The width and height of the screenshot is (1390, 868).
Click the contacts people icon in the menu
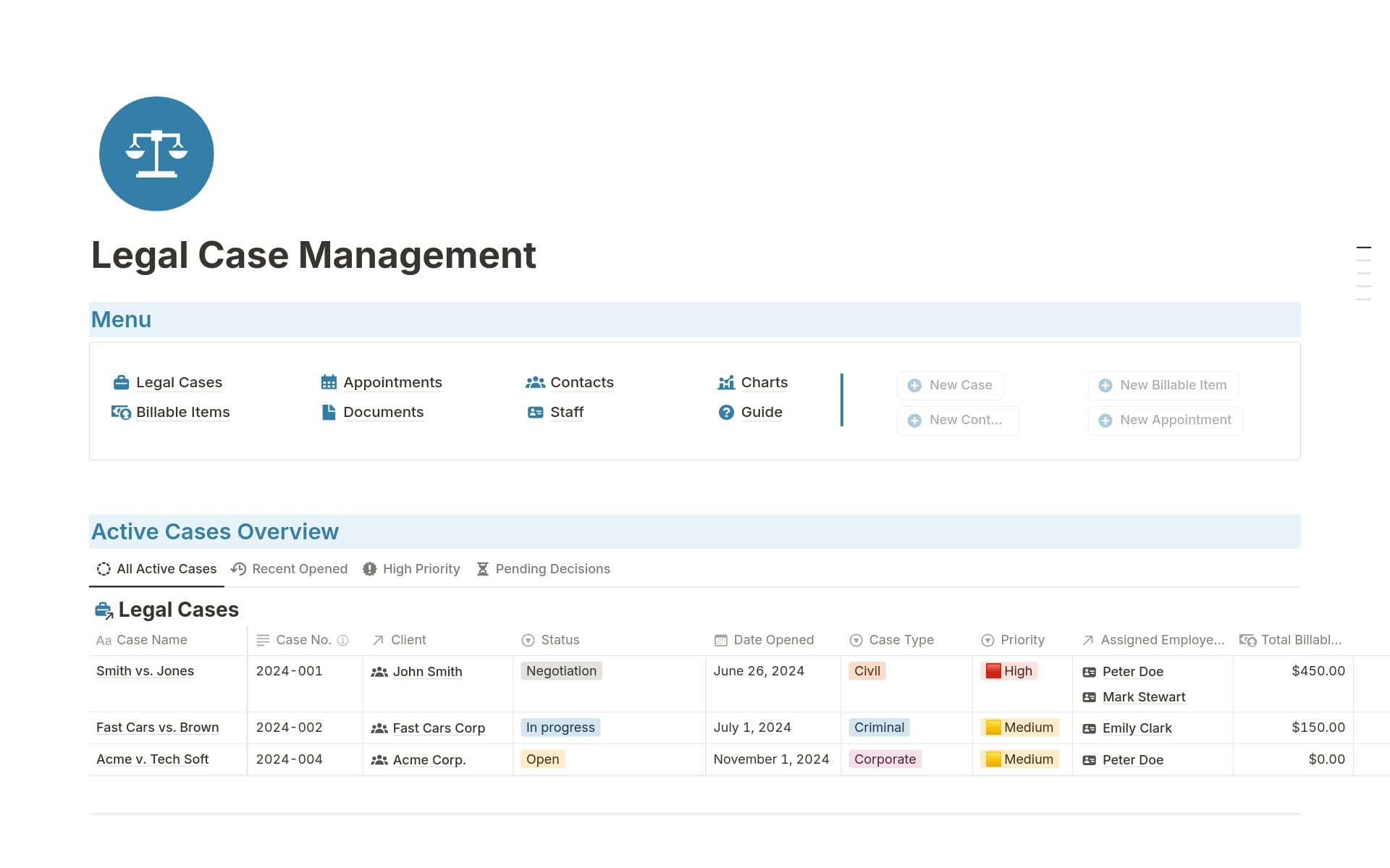pos(536,382)
